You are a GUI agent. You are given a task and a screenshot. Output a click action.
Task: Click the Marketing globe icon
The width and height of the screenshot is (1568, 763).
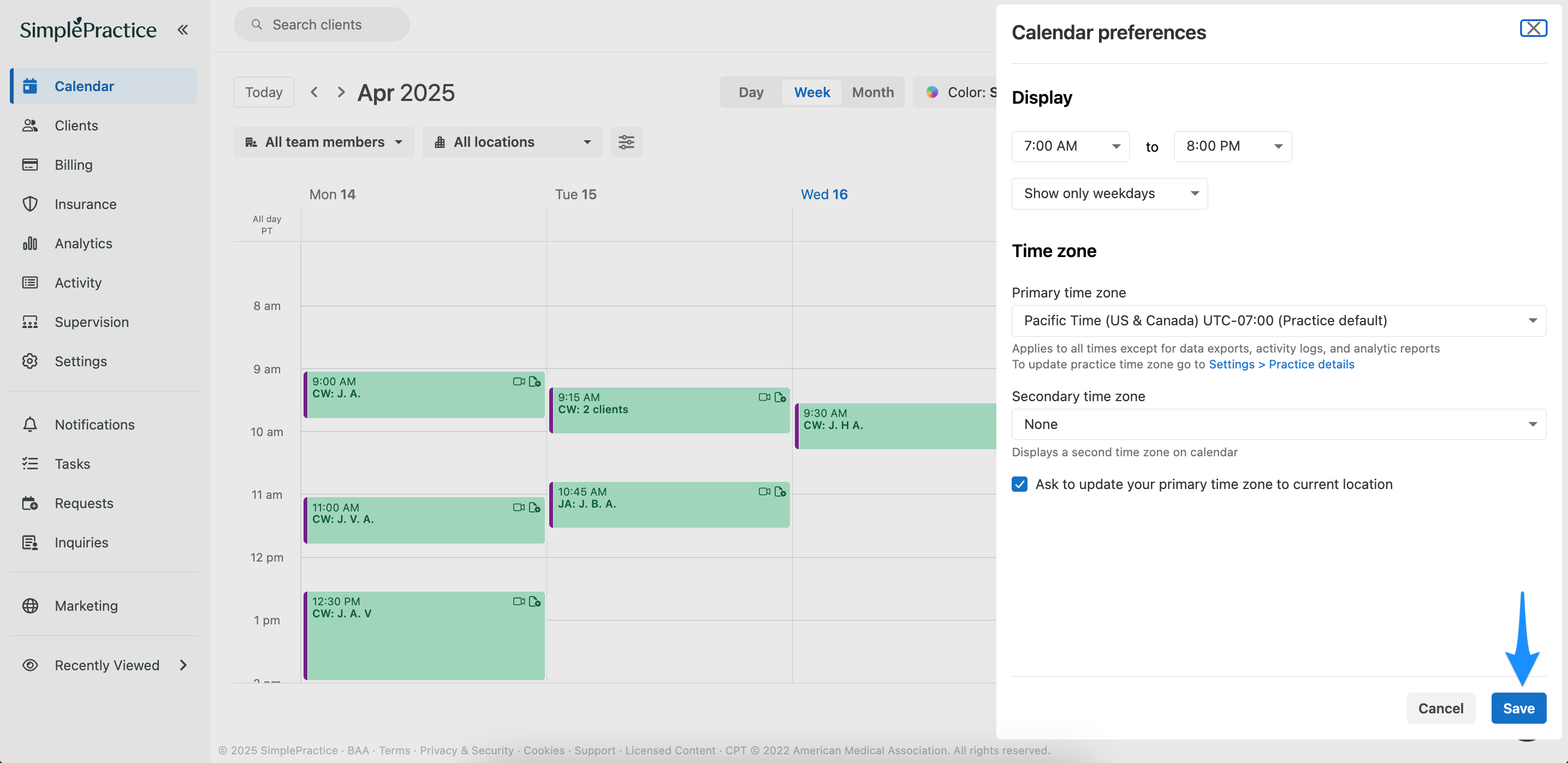tap(30, 605)
